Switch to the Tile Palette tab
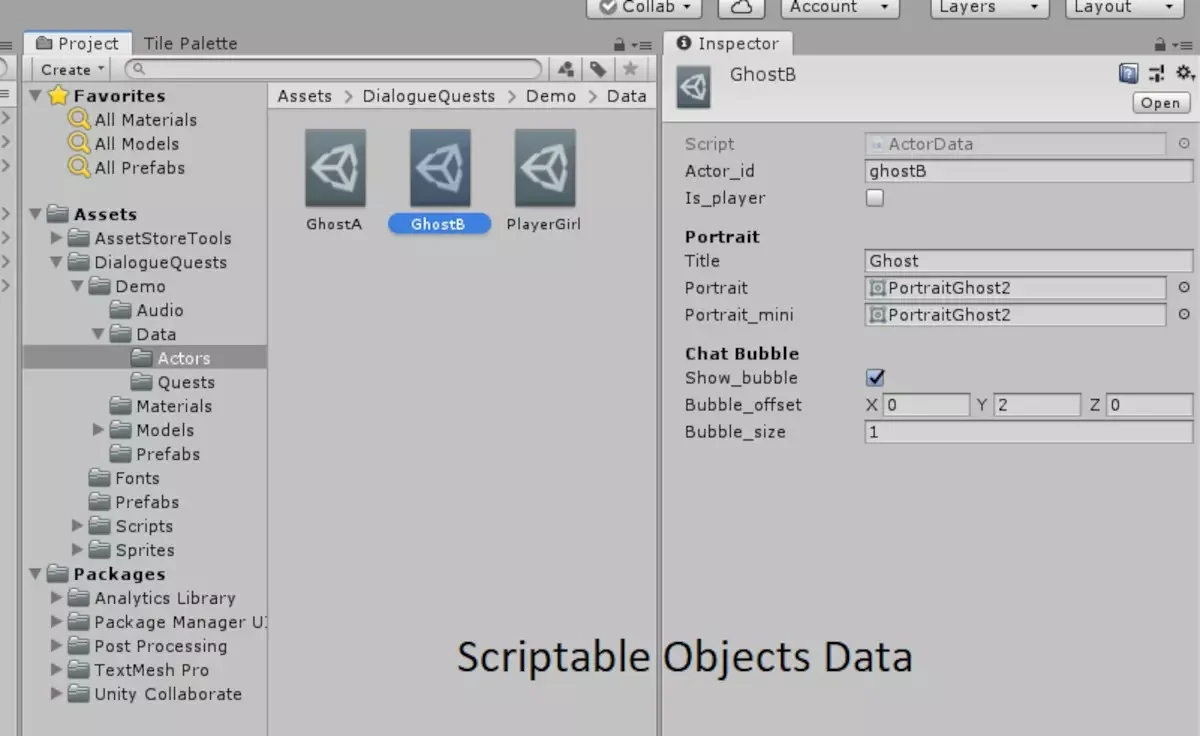The width and height of the screenshot is (1200, 736). pos(190,43)
